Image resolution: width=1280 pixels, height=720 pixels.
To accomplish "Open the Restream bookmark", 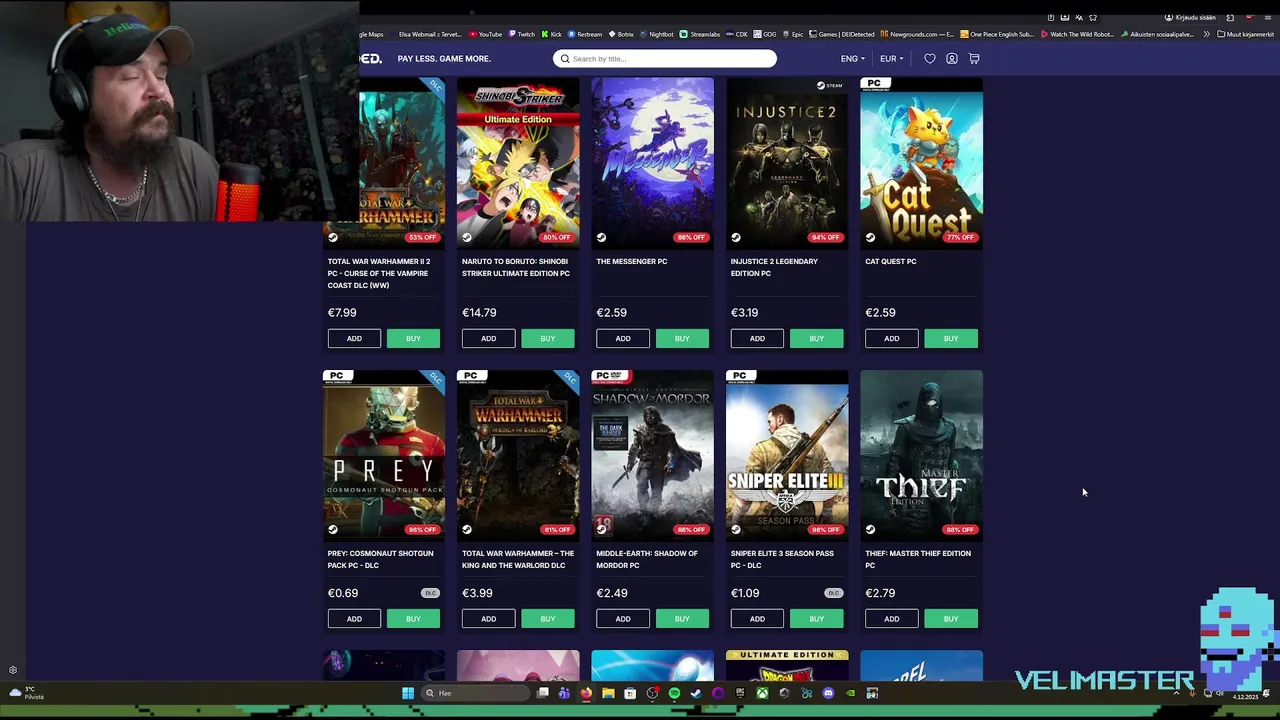I will tap(585, 34).
